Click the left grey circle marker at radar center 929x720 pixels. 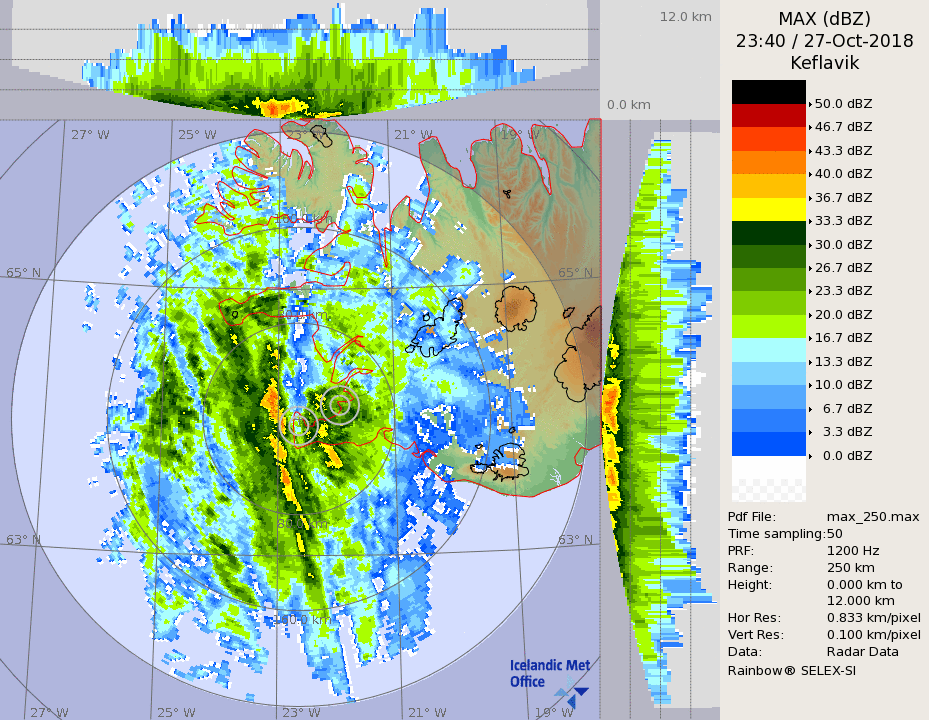click(x=299, y=427)
